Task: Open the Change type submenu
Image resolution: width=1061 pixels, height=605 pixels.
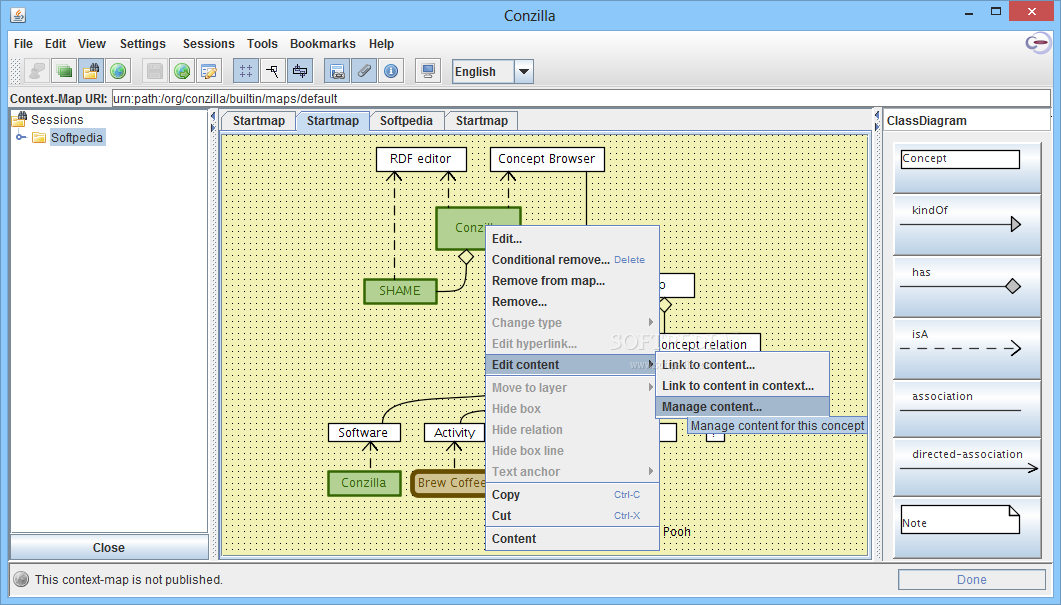Action: click(572, 323)
